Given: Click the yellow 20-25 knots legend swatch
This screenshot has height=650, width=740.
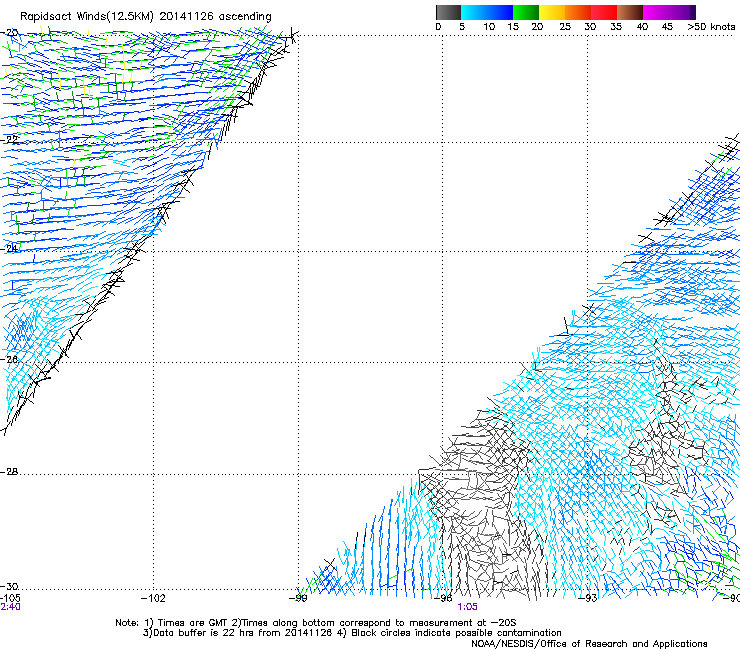Looking at the screenshot, I should pos(552,12).
